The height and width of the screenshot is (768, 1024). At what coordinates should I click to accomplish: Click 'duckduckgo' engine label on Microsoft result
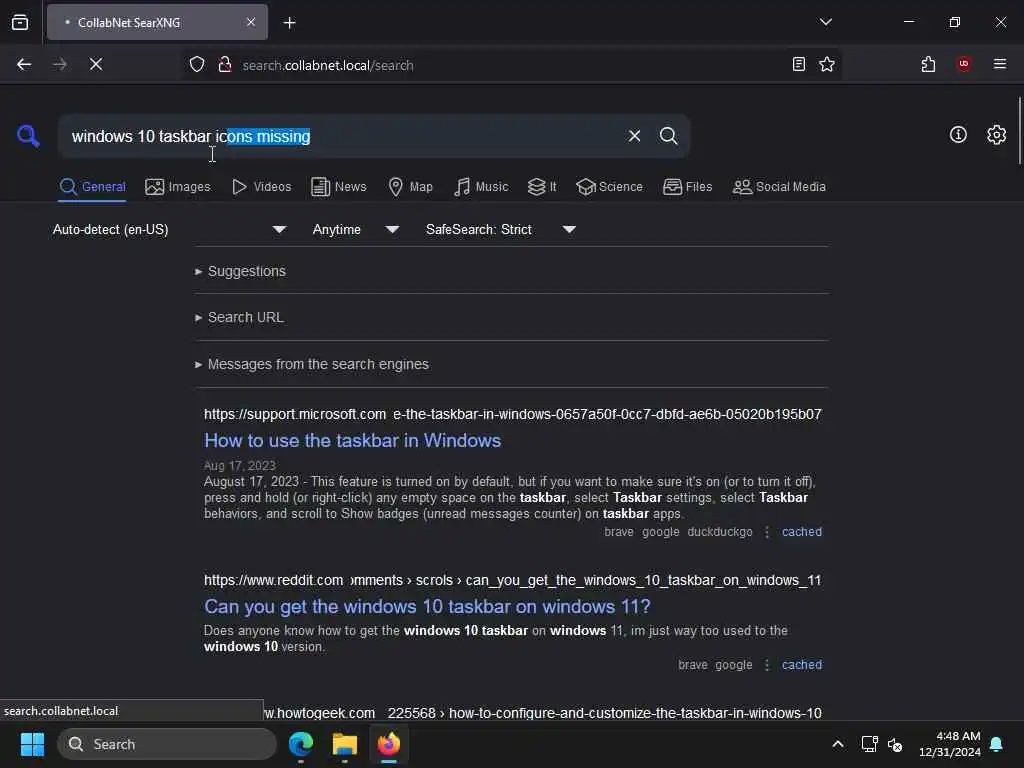[720, 532]
